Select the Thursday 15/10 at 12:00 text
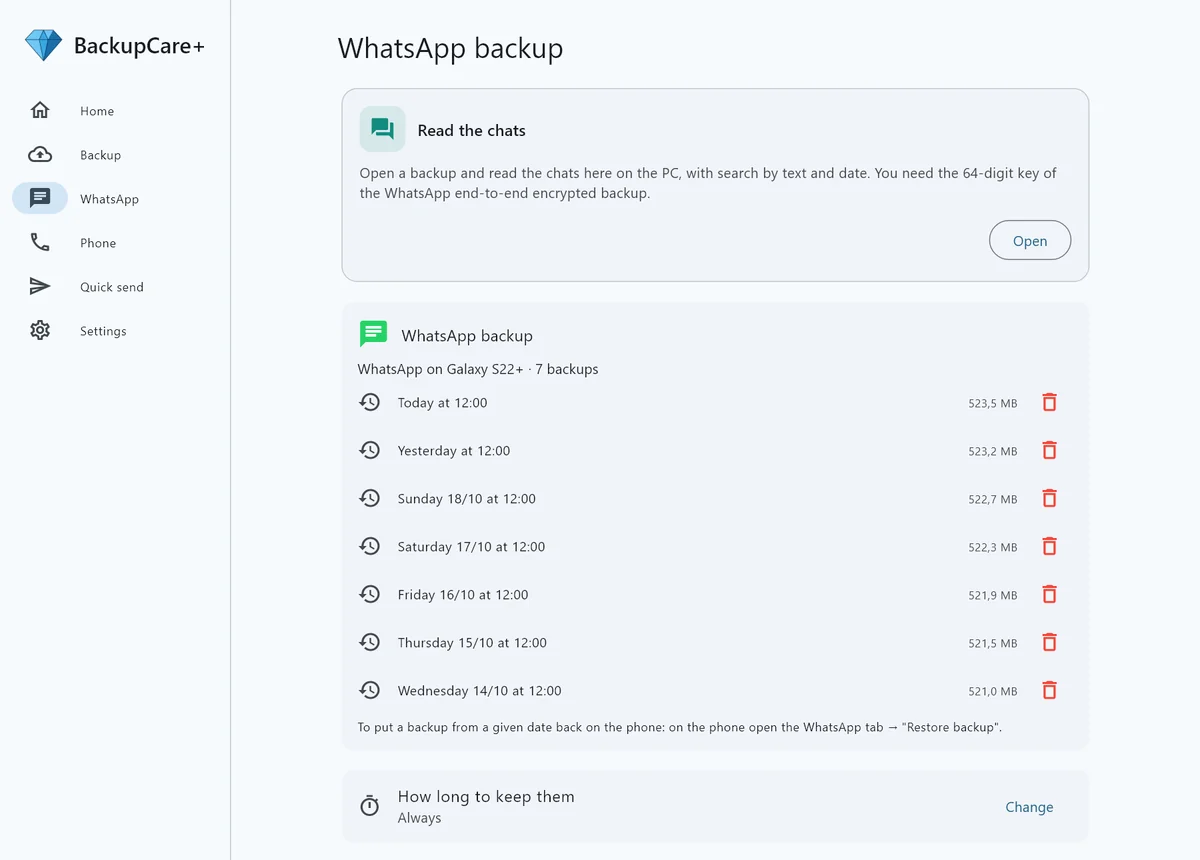 (x=472, y=643)
